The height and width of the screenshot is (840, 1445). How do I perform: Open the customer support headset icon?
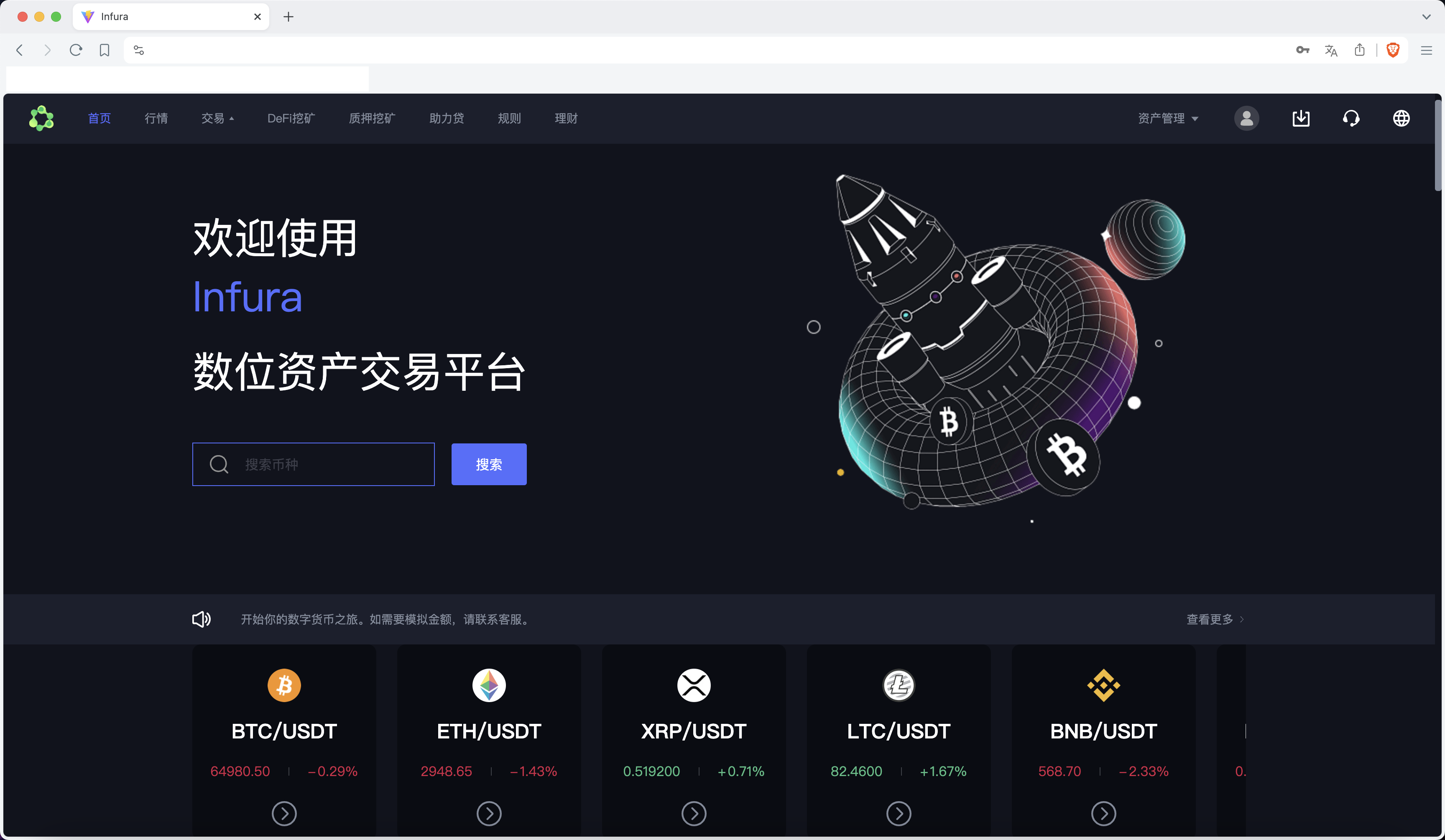click(x=1351, y=119)
